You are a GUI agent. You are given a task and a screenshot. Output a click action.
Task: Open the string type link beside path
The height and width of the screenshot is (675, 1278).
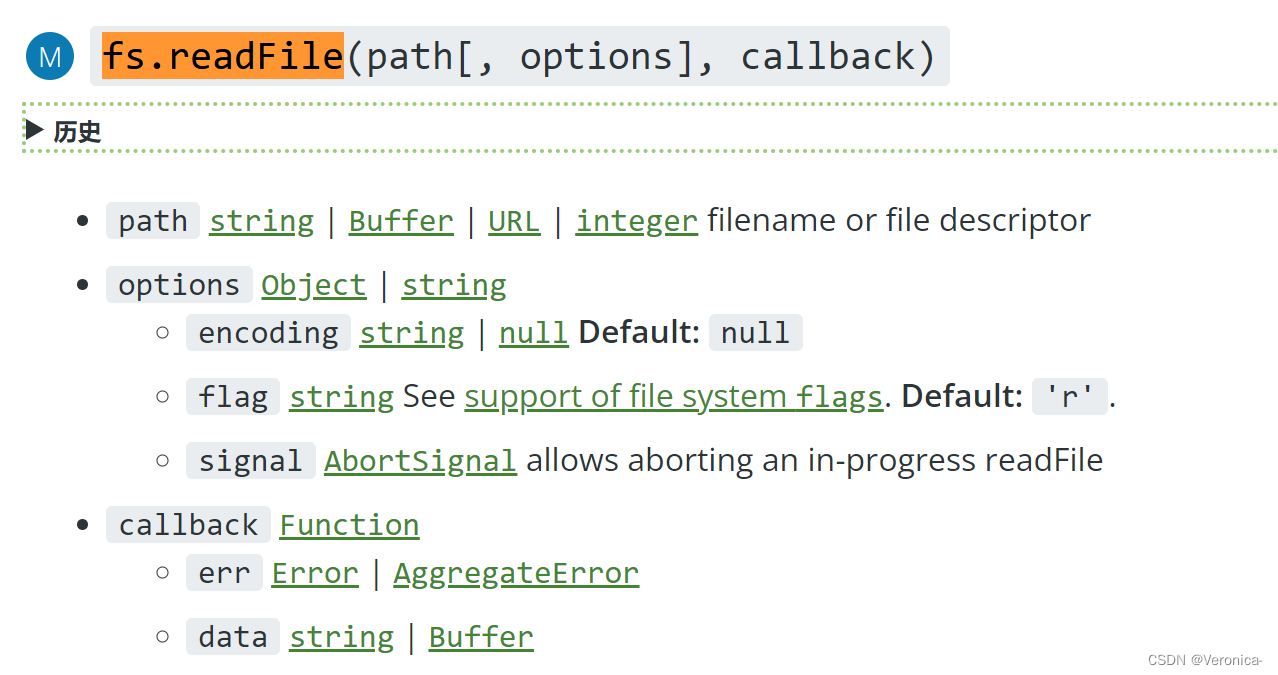(x=261, y=220)
